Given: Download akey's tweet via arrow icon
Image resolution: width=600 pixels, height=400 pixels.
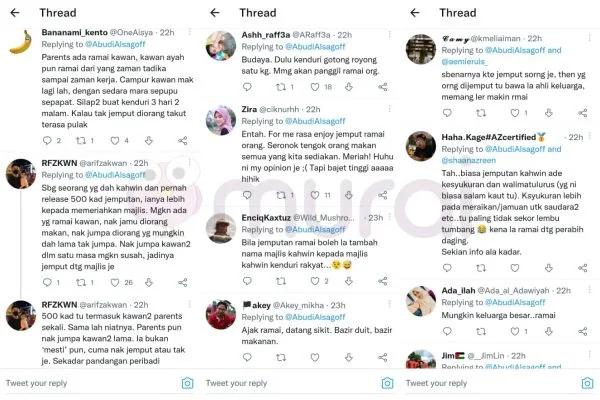Looking at the screenshot, I should coord(349,358).
